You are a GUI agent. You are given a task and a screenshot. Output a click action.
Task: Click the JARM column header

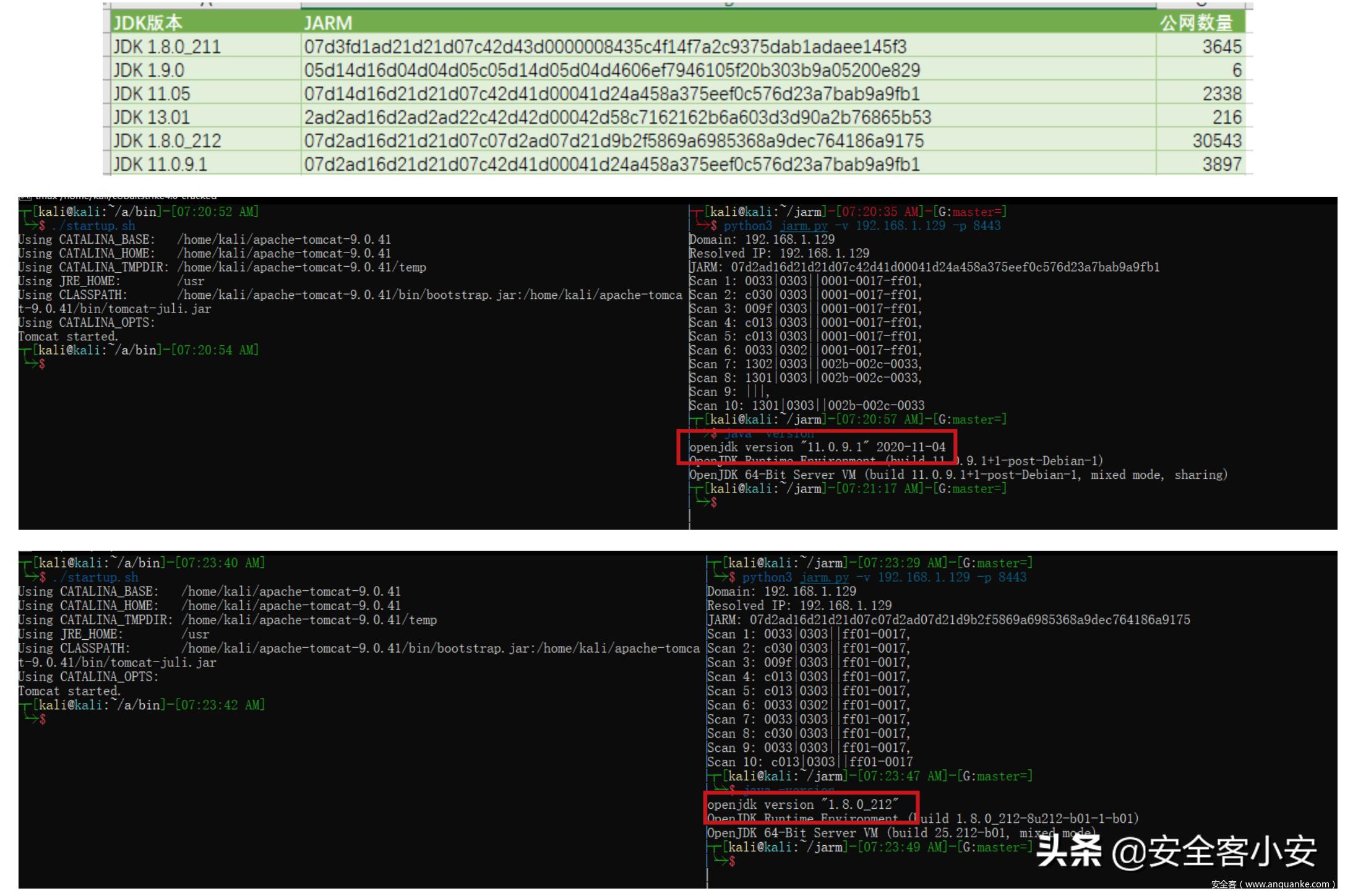click(328, 23)
